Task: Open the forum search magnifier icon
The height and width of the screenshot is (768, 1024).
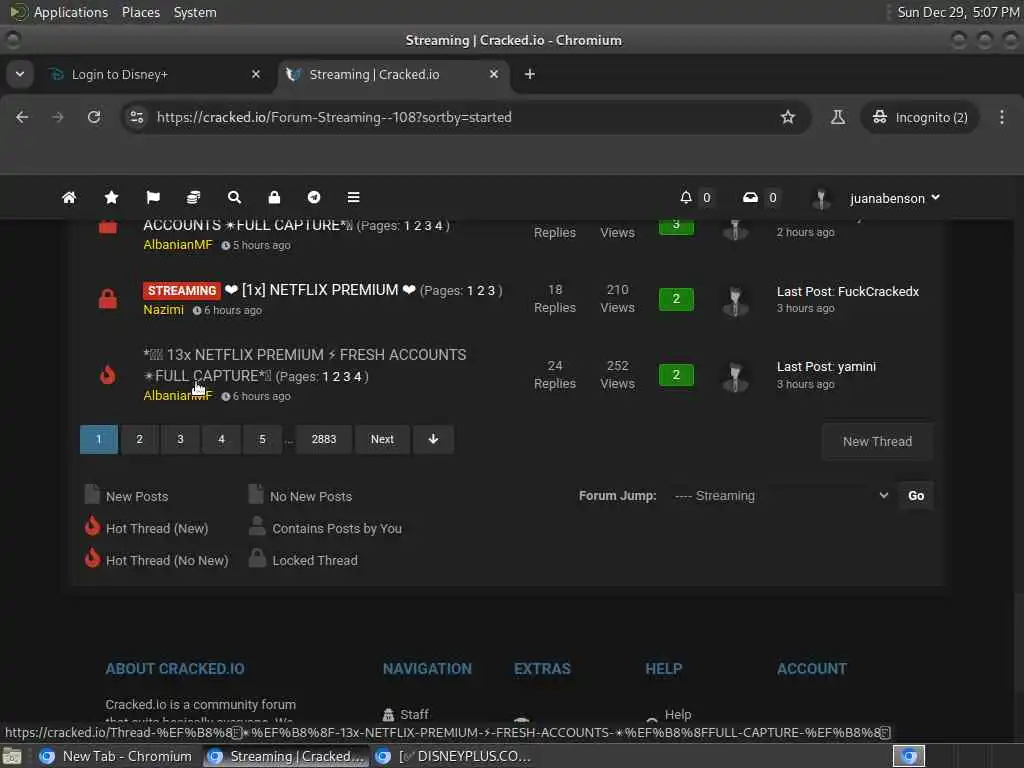Action: pyautogui.click(x=234, y=197)
